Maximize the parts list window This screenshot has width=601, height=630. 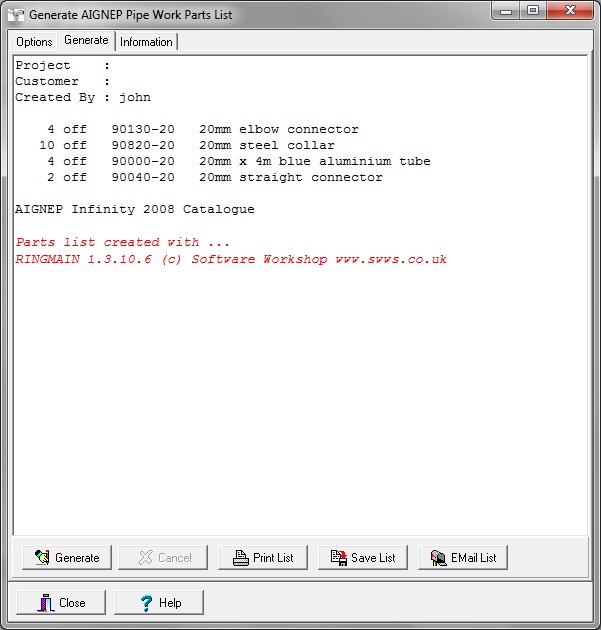[x=533, y=11]
